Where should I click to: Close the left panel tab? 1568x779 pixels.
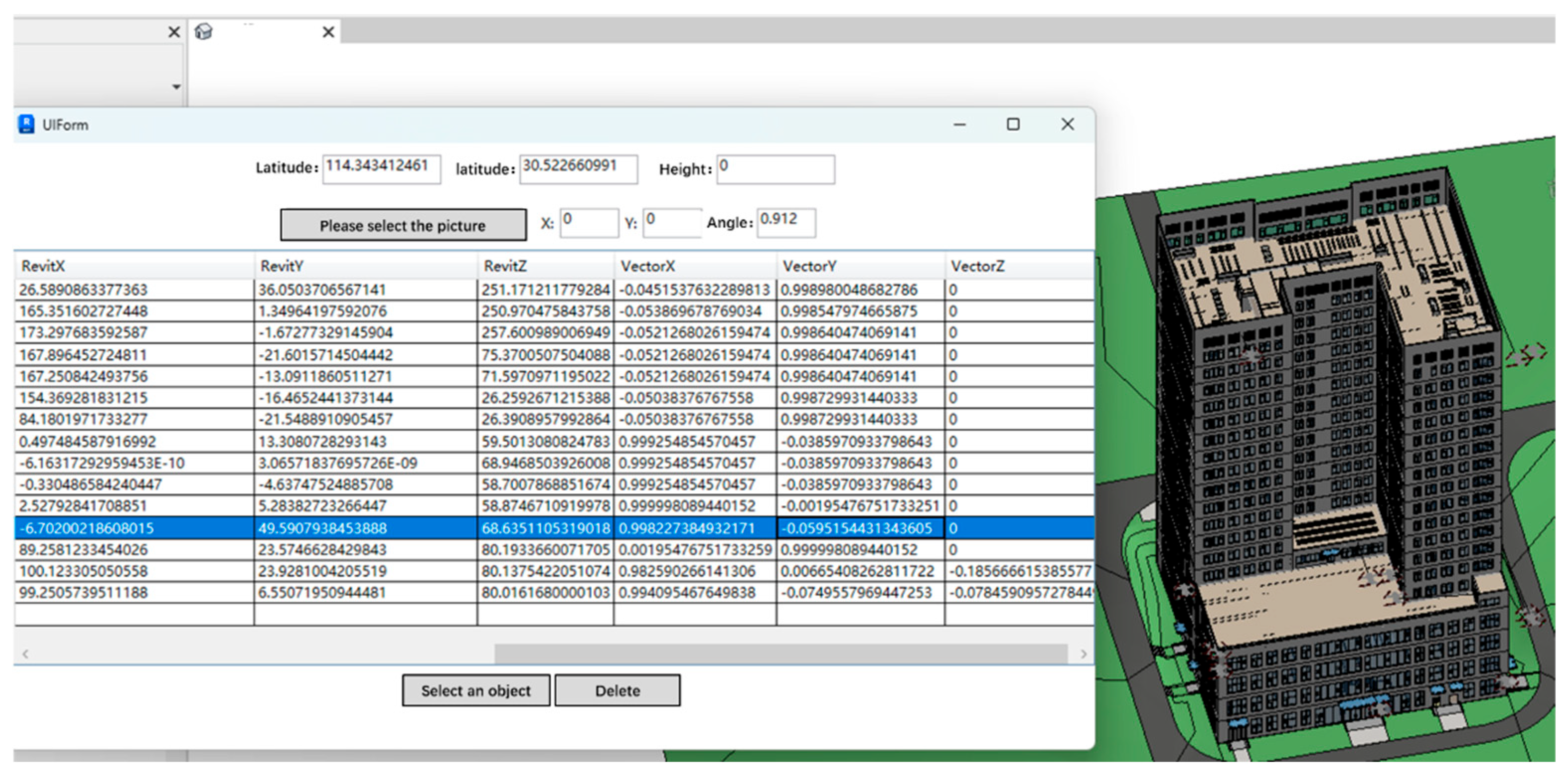(174, 32)
